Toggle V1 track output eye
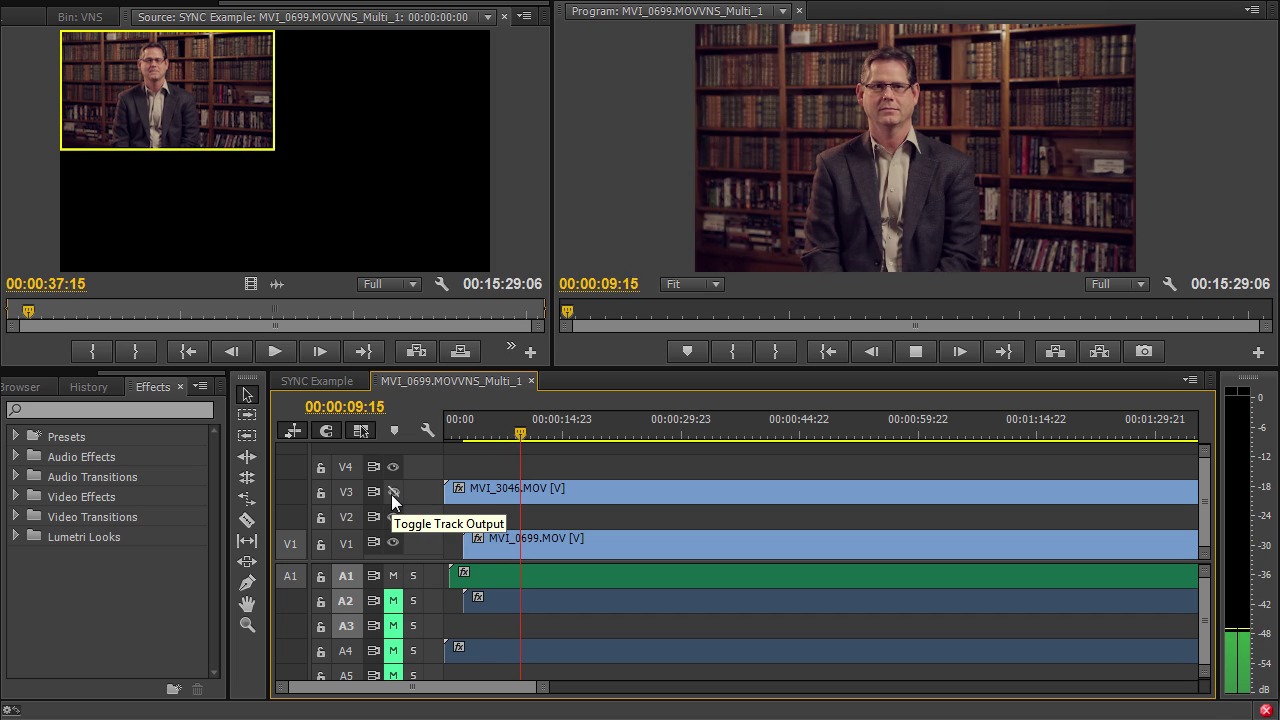The height and width of the screenshot is (720, 1280). tap(393, 543)
